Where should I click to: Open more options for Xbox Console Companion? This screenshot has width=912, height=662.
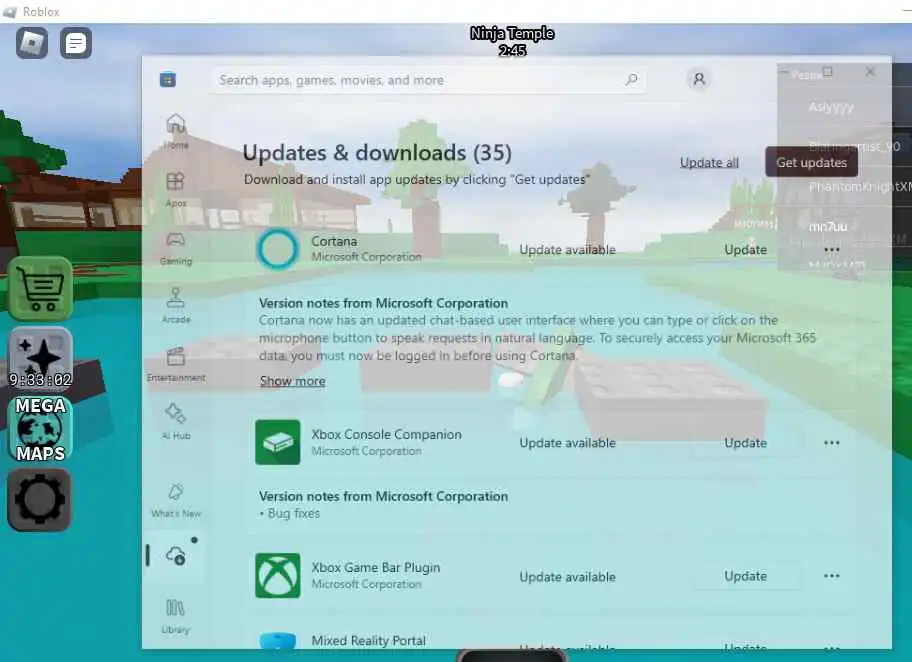click(832, 443)
